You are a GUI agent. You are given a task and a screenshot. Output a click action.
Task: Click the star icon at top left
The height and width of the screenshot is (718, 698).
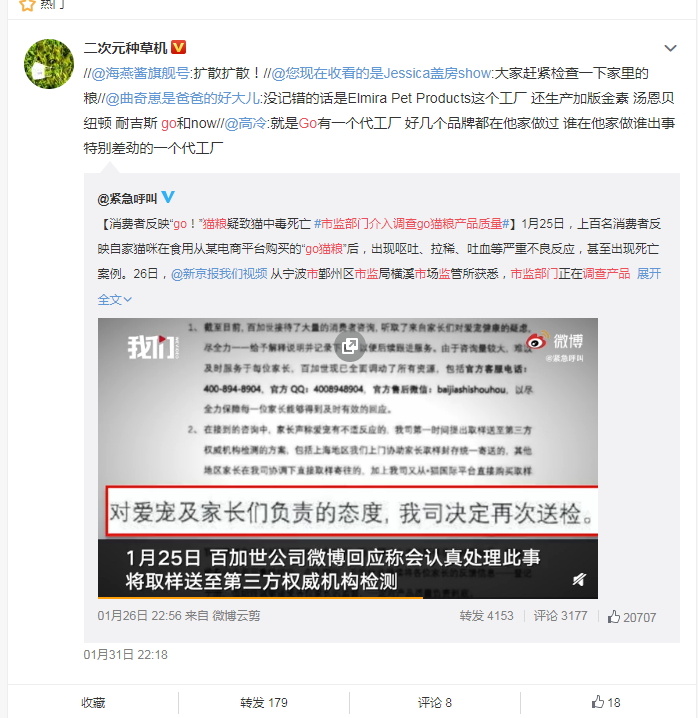27,5
